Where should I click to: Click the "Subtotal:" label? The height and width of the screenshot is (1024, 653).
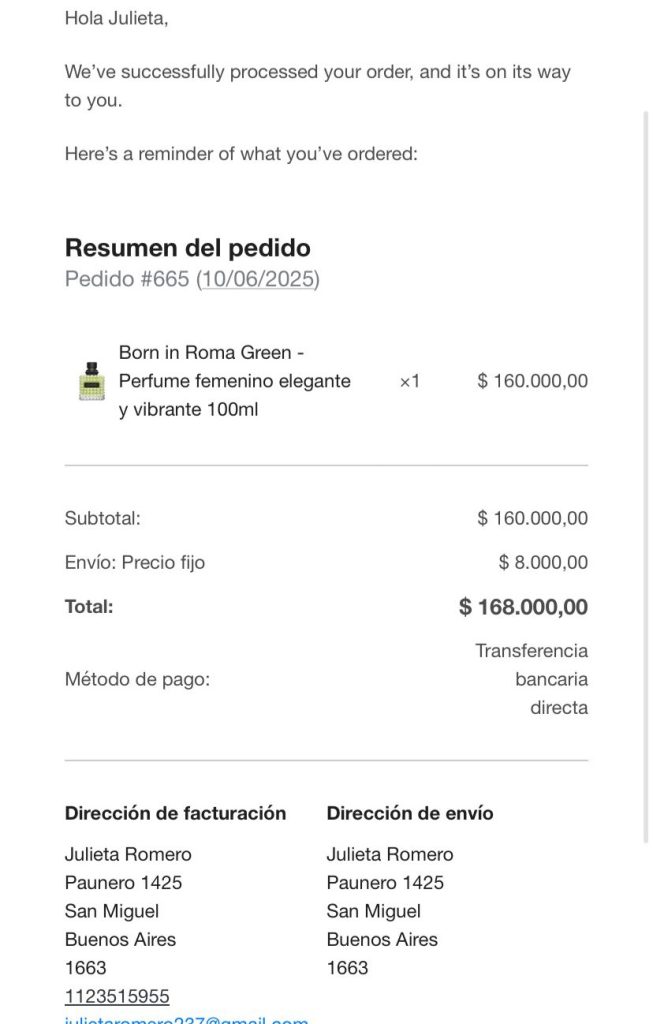[103, 518]
